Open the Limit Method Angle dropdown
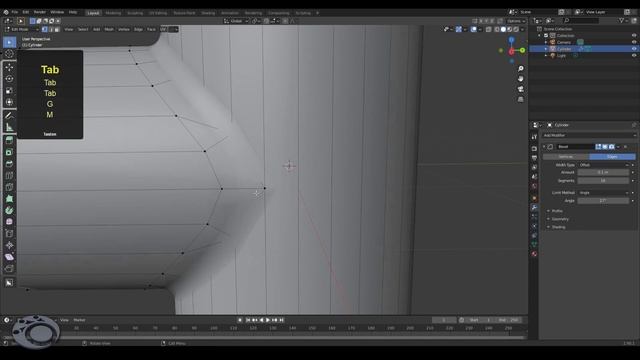Viewport: 640px width, 360px height. click(x=604, y=193)
